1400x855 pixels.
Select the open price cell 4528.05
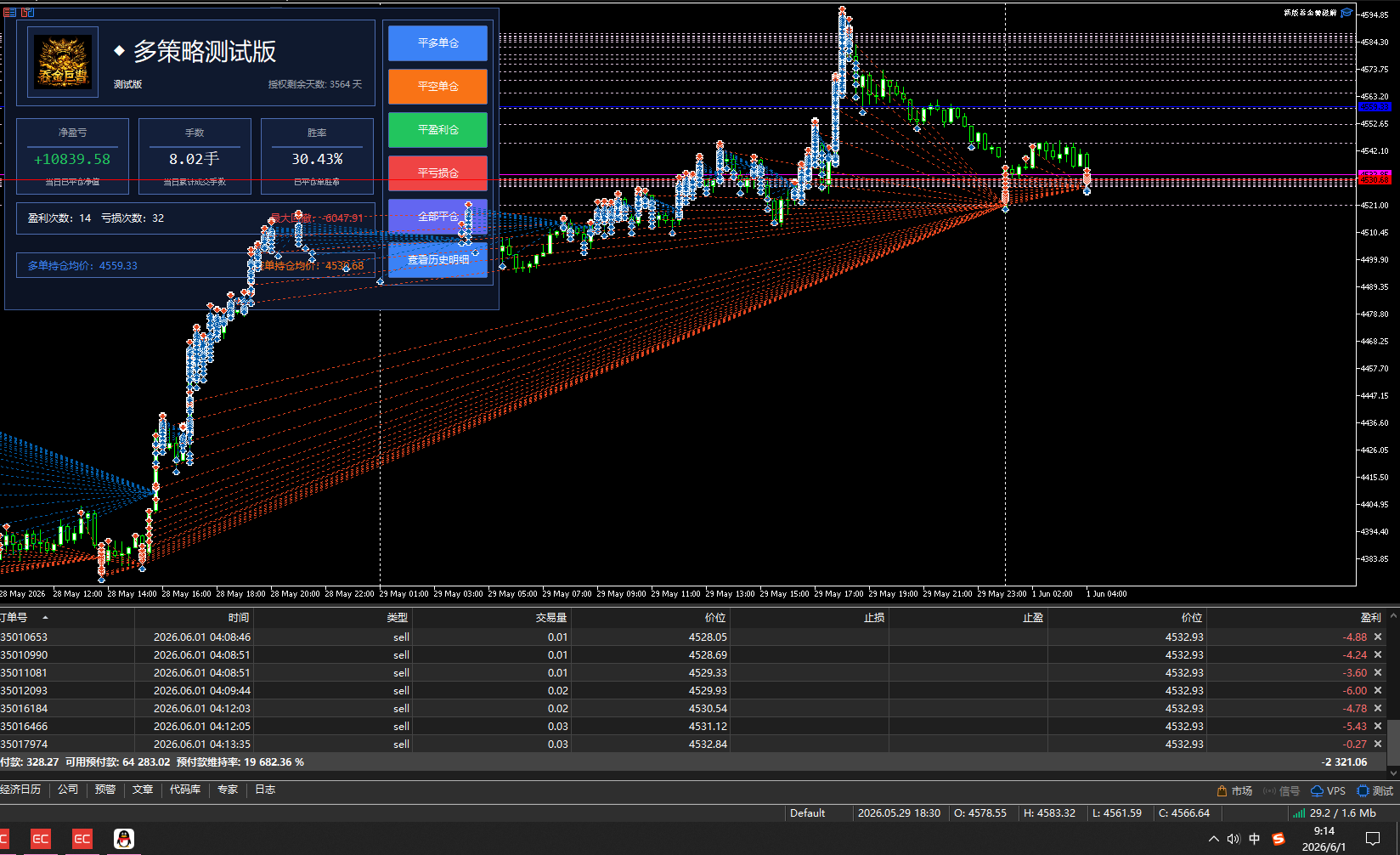(708, 637)
